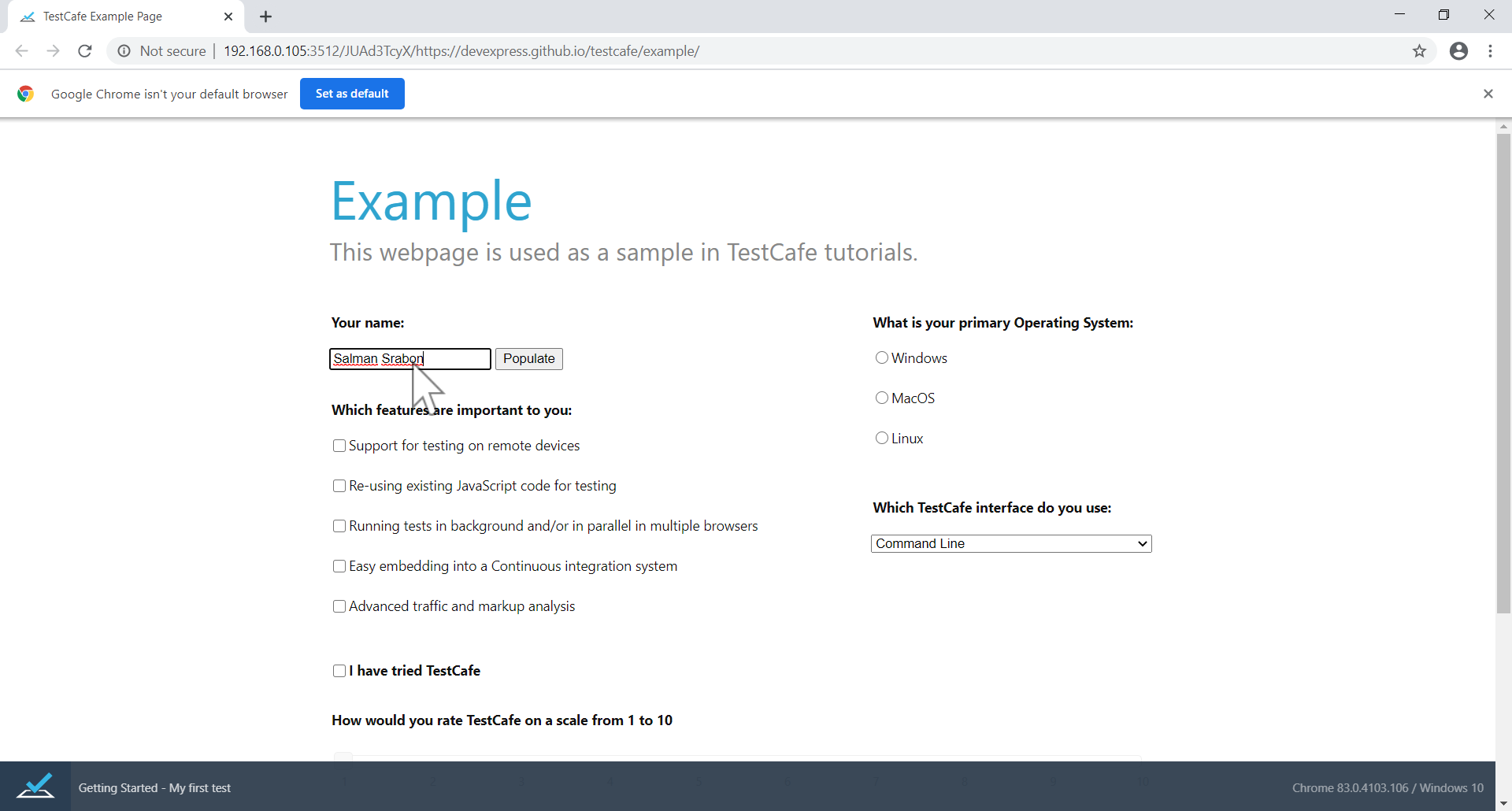This screenshot has width=1512, height=811.
Task: Click the address bar URL
Action: [x=461, y=51]
